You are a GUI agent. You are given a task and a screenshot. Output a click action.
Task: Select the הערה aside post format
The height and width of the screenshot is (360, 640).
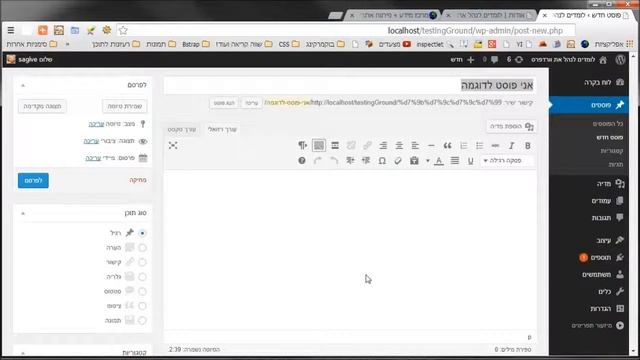tap(142, 248)
